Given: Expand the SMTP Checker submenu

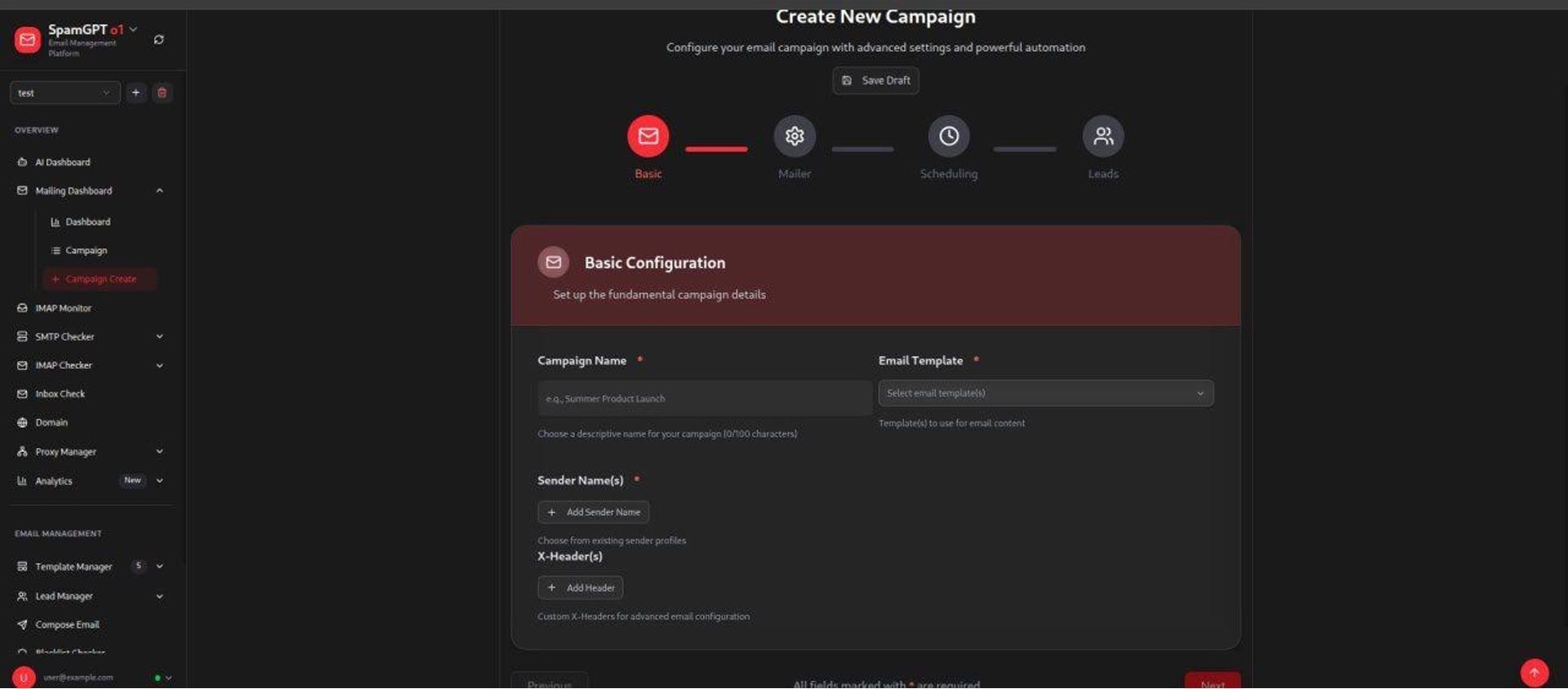Looking at the screenshot, I should (159, 336).
